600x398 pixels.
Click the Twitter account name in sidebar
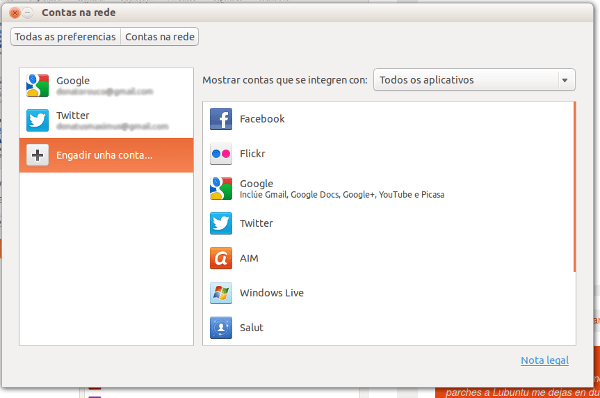[73, 116]
